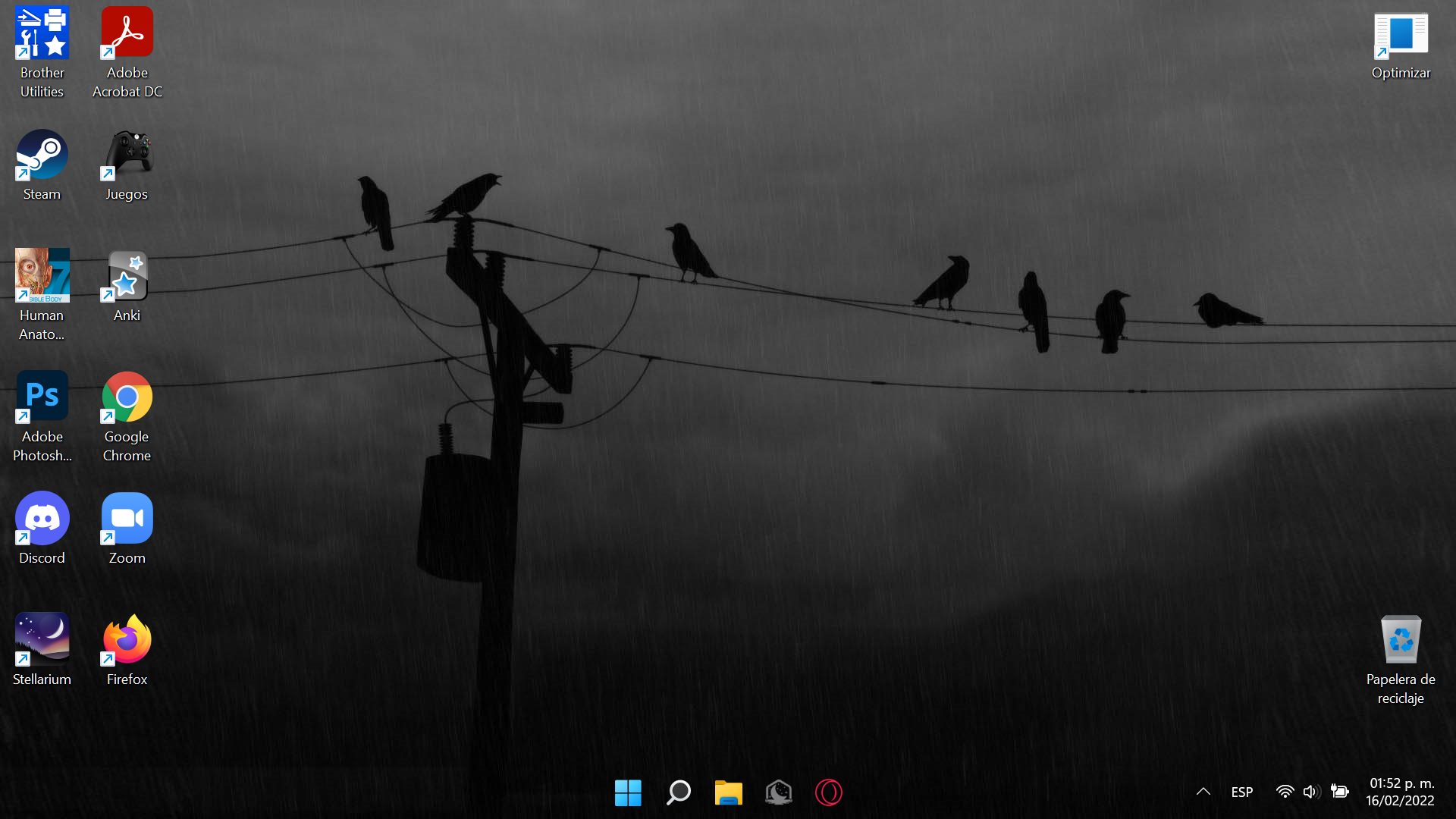Click the Steam desktop shortcut

click(x=42, y=155)
